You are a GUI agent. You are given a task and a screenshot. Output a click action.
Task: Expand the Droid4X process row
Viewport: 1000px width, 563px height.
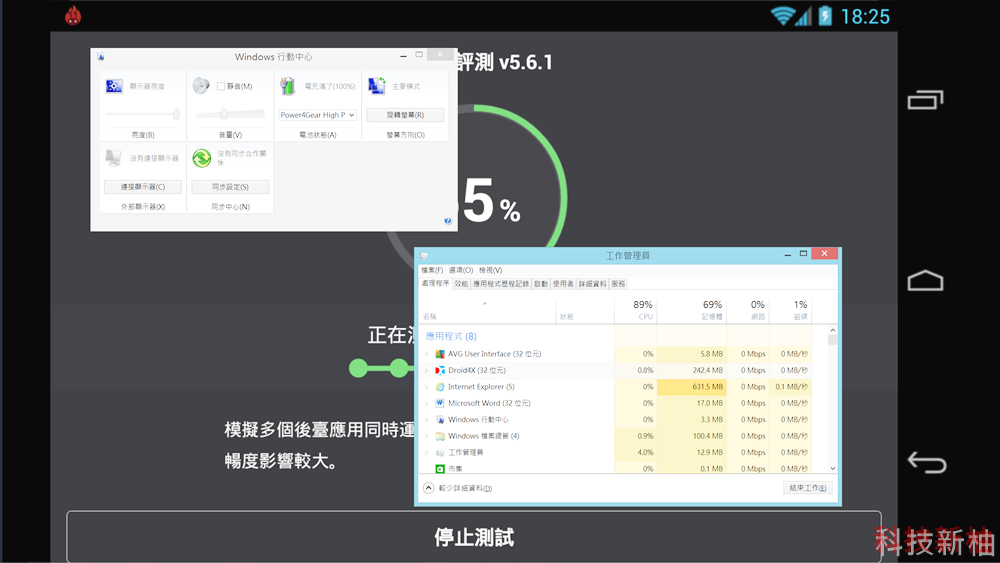tap(427, 370)
